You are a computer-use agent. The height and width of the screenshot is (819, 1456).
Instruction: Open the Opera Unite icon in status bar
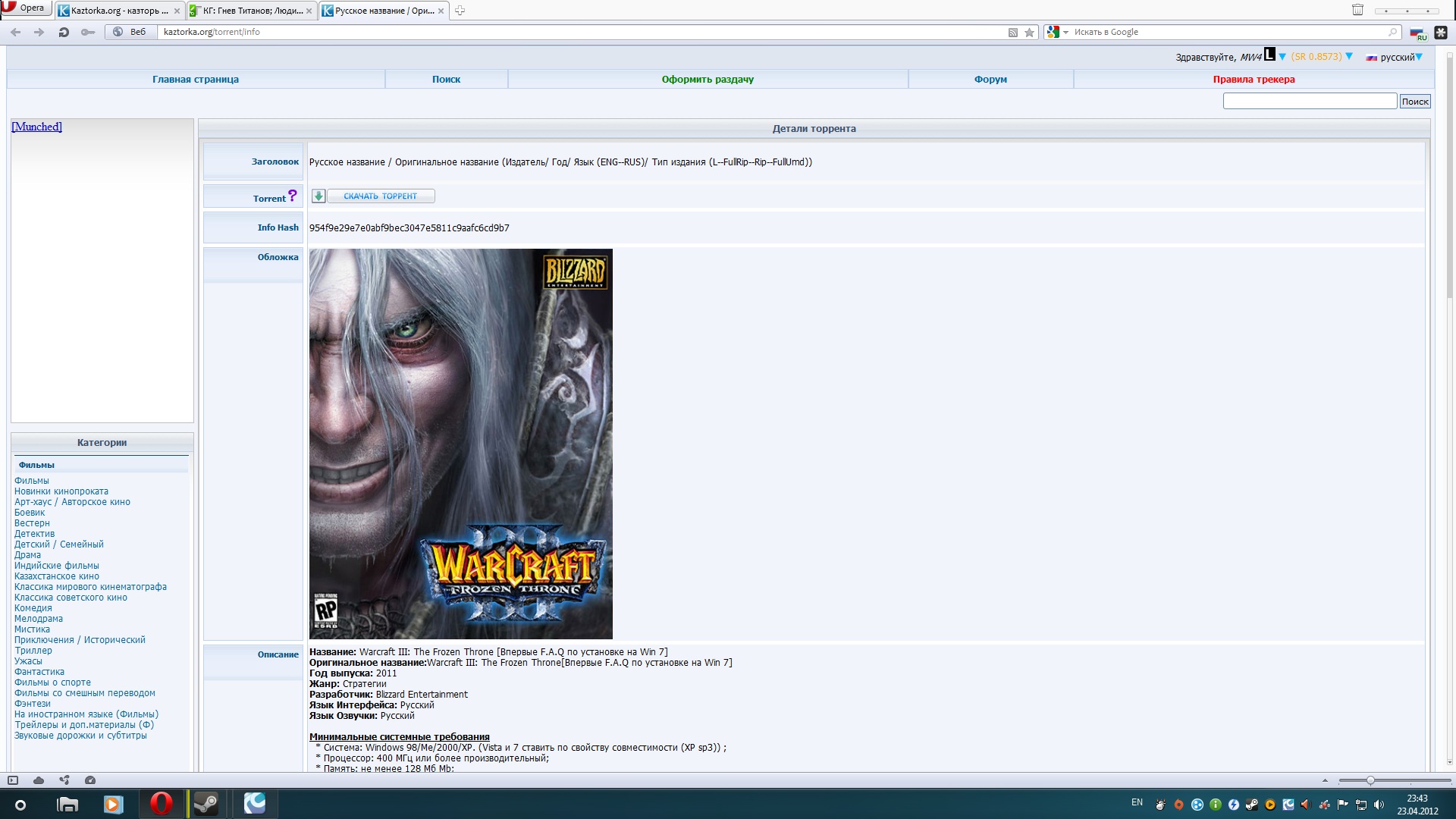[x=64, y=780]
